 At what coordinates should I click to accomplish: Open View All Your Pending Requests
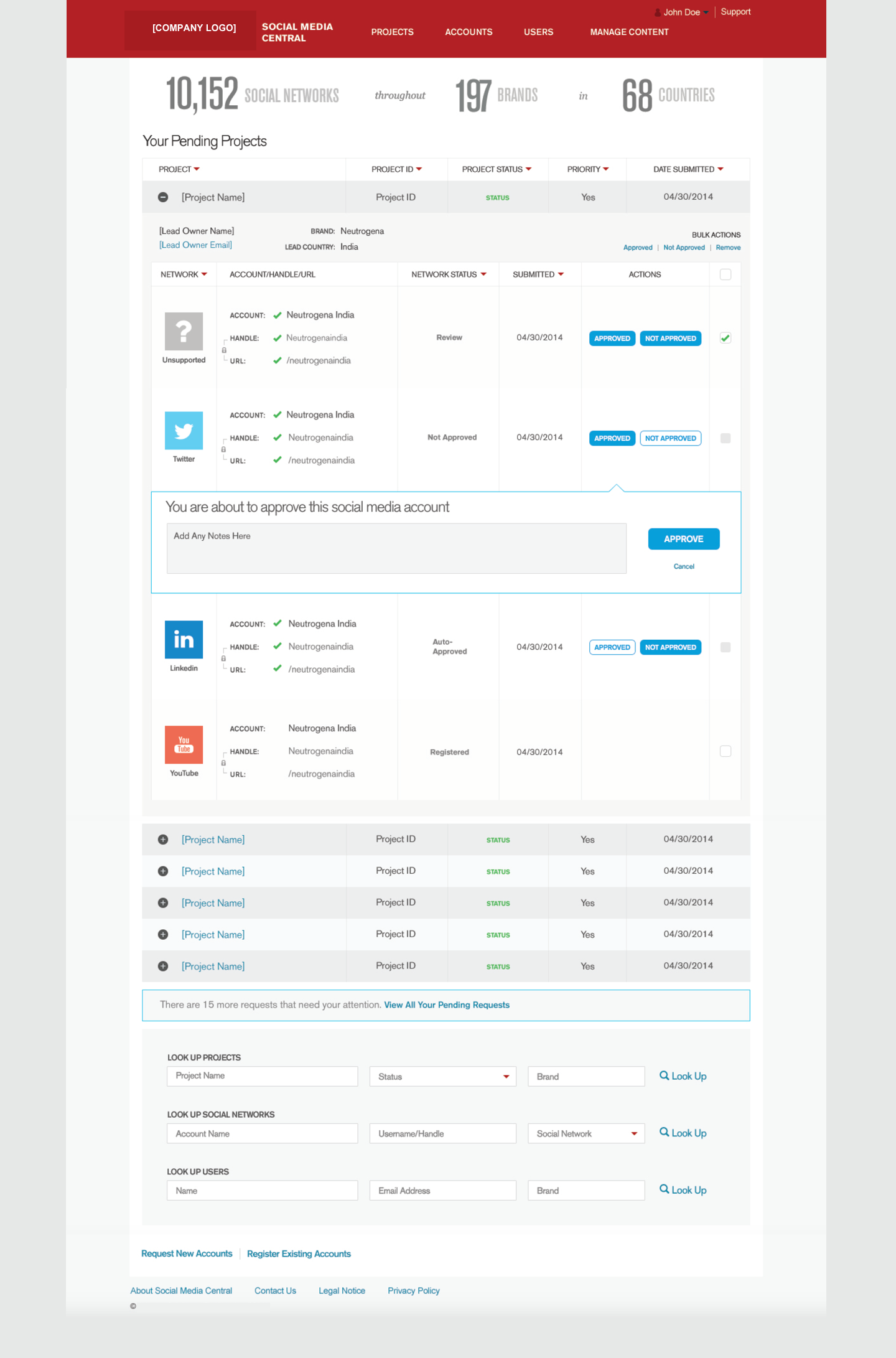(x=447, y=1005)
